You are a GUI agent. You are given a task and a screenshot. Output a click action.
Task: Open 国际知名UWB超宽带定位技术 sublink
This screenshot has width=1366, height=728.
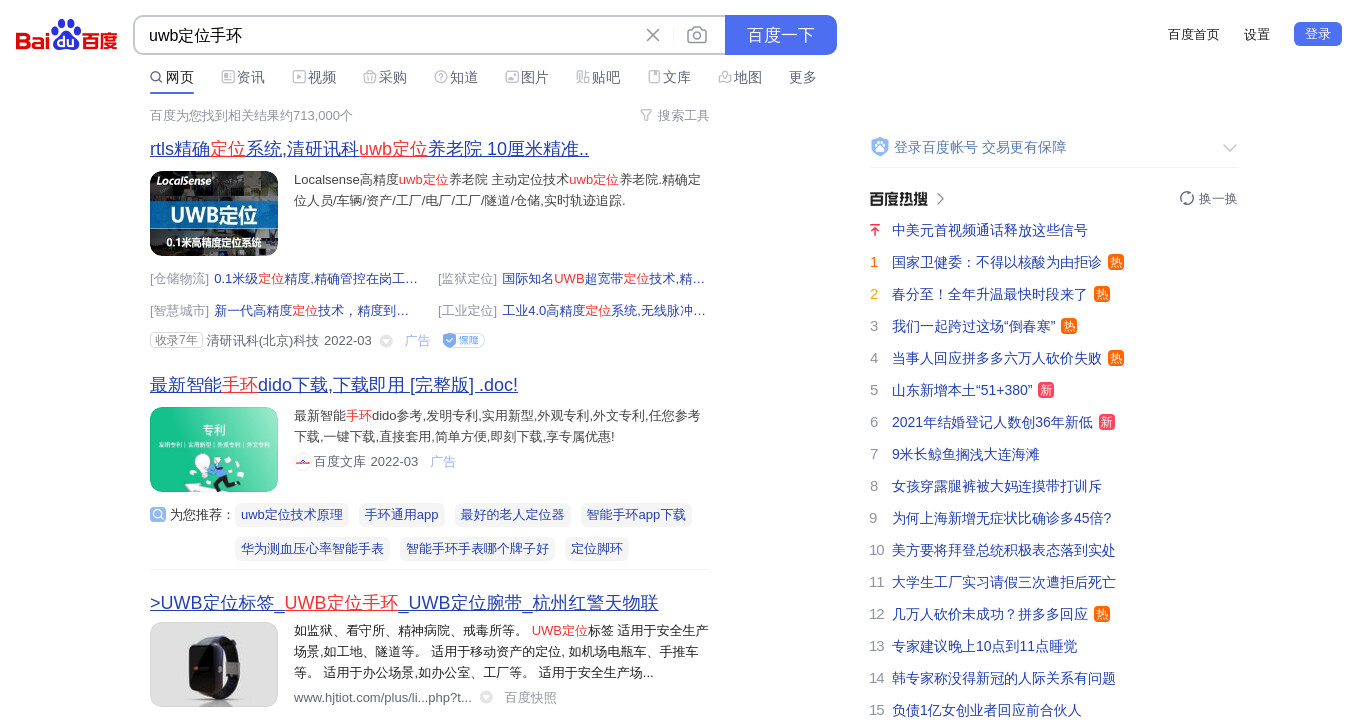tap(604, 279)
